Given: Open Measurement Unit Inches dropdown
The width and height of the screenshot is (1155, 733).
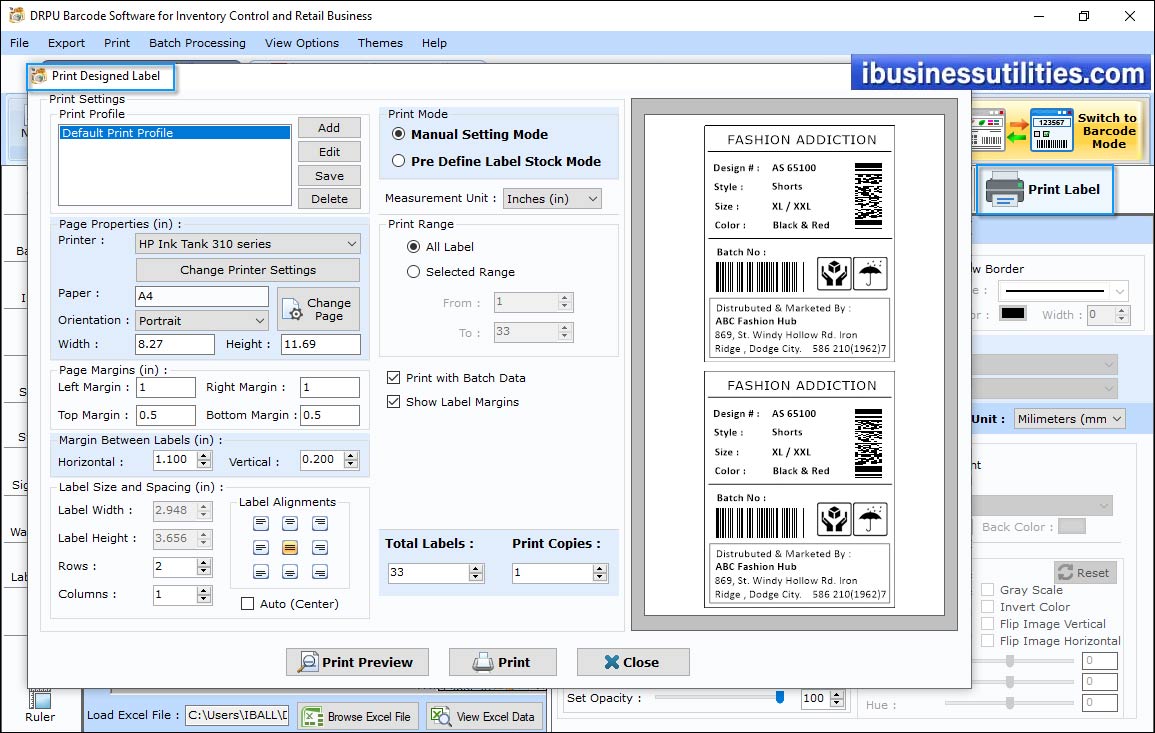Looking at the screenshot, I should tap(552, 199).
